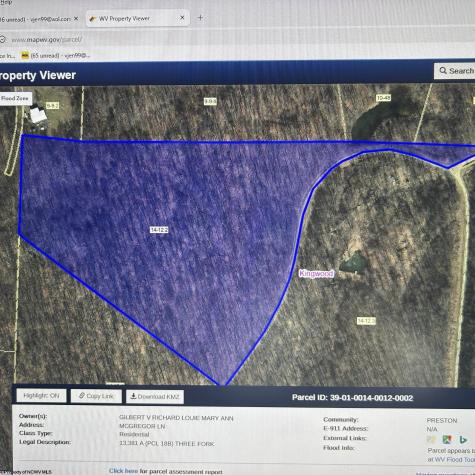Open the Bing Maps external link icon
The width and height of the screenshot is (475, 475).
(x=463, y=440)
